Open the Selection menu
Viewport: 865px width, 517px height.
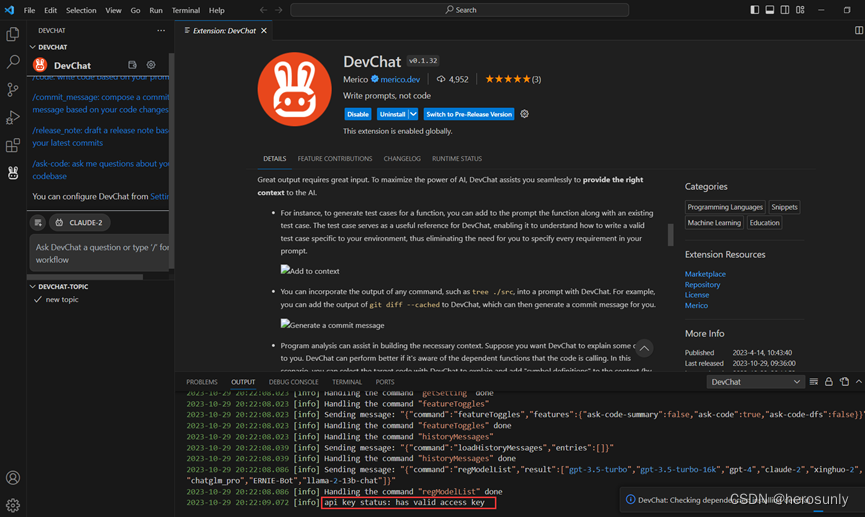tap(81, 10)
